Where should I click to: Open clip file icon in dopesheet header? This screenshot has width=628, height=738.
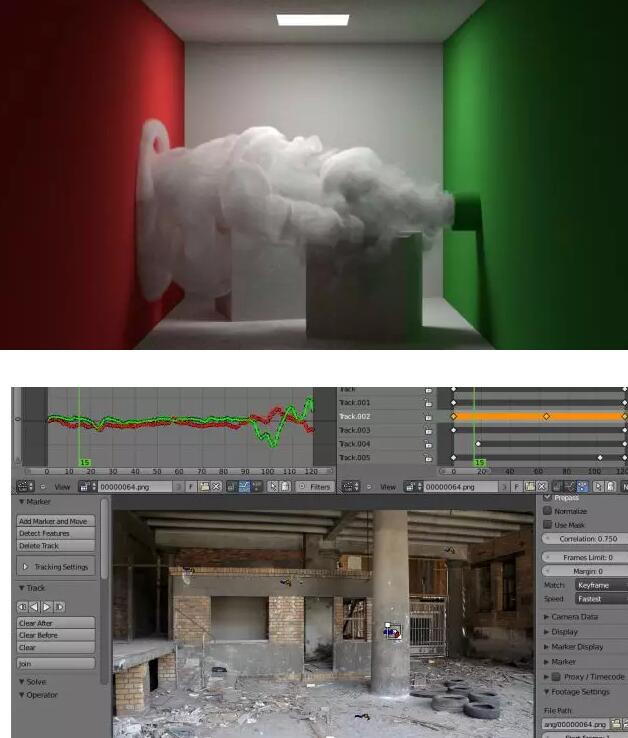tap(530, 487)
